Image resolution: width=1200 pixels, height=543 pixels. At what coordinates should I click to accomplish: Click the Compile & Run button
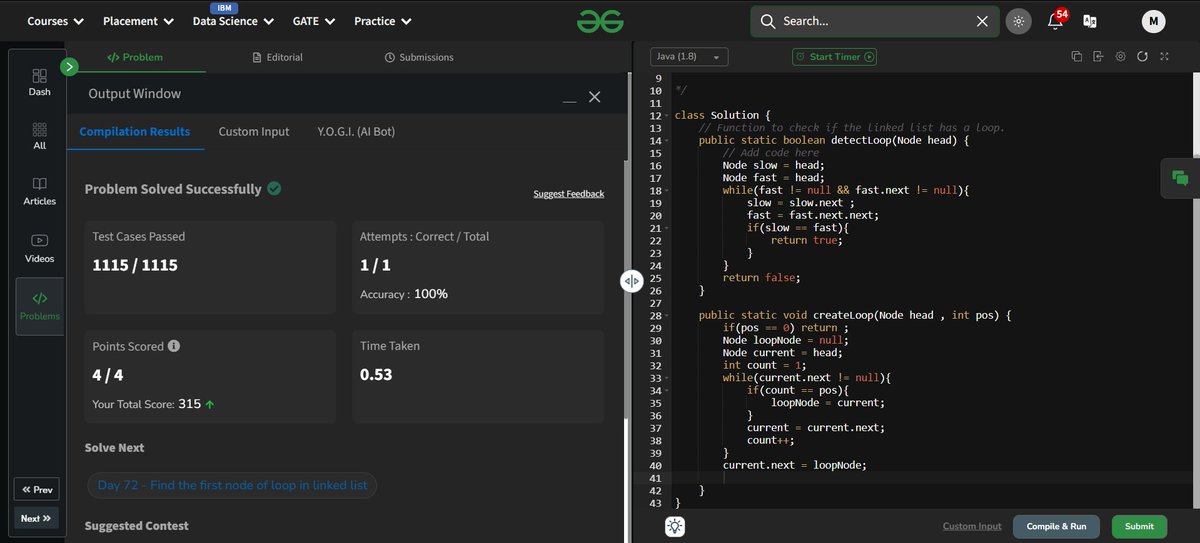click(x=1057, y=526)
